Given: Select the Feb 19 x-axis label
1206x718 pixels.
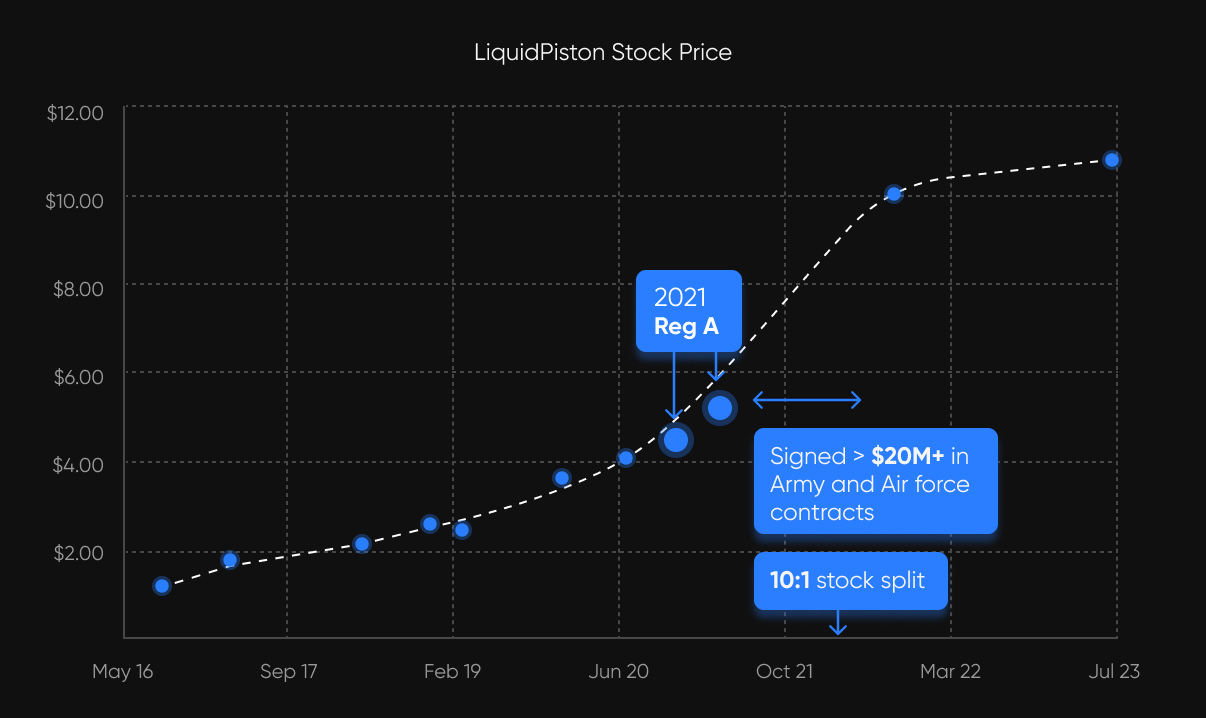Looking at the screenshot, I should [x=452, y=671].
